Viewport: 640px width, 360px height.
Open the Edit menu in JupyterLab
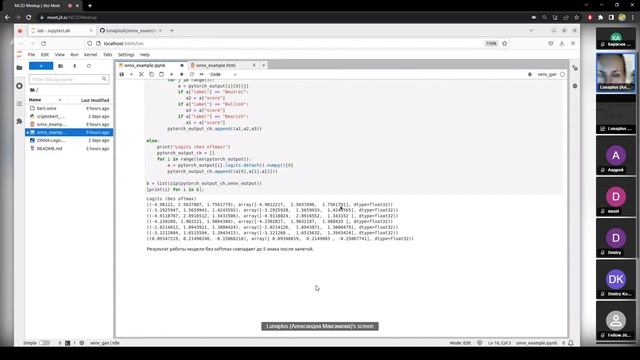click(44, 55)
